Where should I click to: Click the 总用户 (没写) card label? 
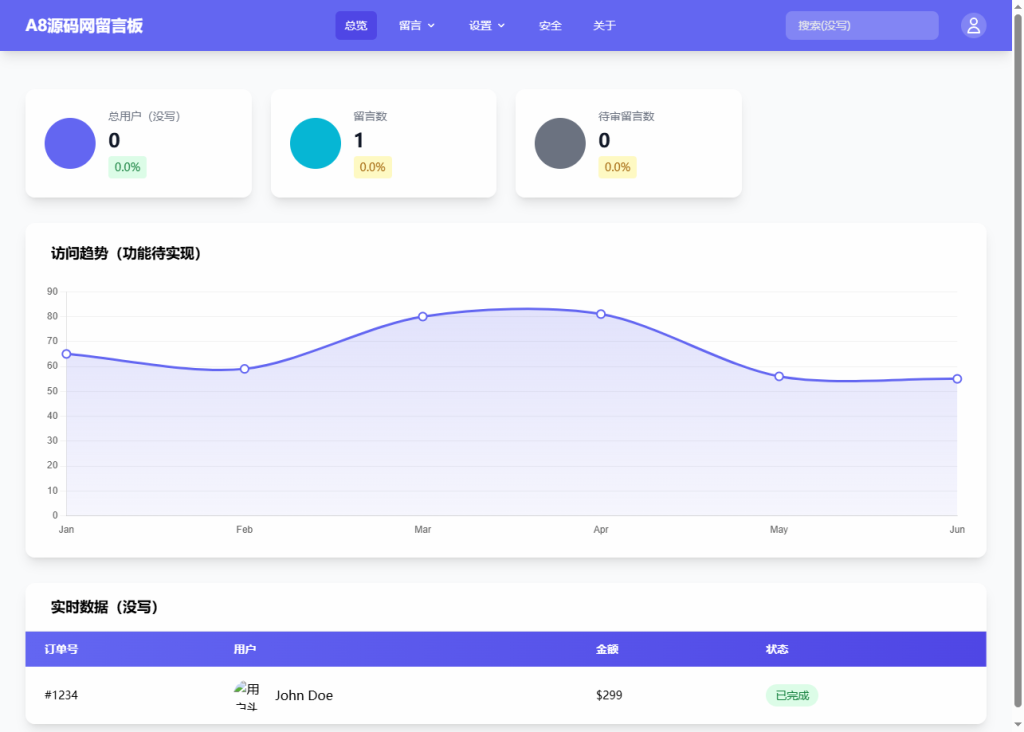tap(144, 116)
